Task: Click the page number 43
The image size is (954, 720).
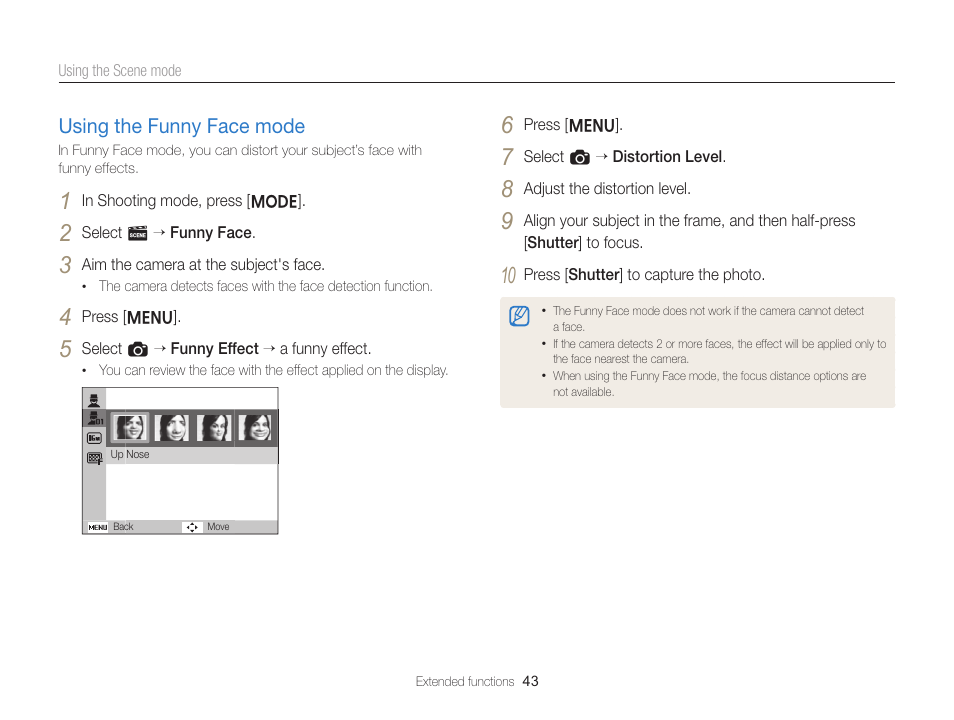Action: 531,681
